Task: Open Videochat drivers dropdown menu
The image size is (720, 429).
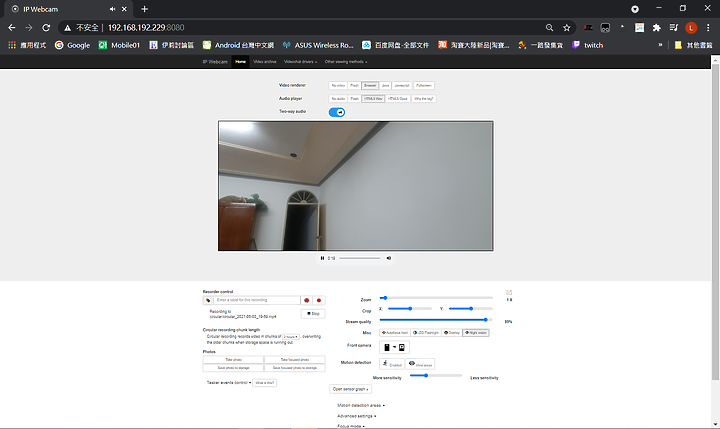Action: [x=300, y=62]
